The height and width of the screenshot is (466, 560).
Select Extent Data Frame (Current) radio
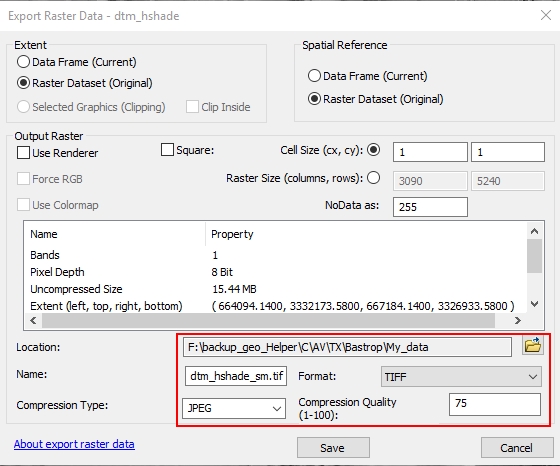pyautogui.click(x=23, y=62)
